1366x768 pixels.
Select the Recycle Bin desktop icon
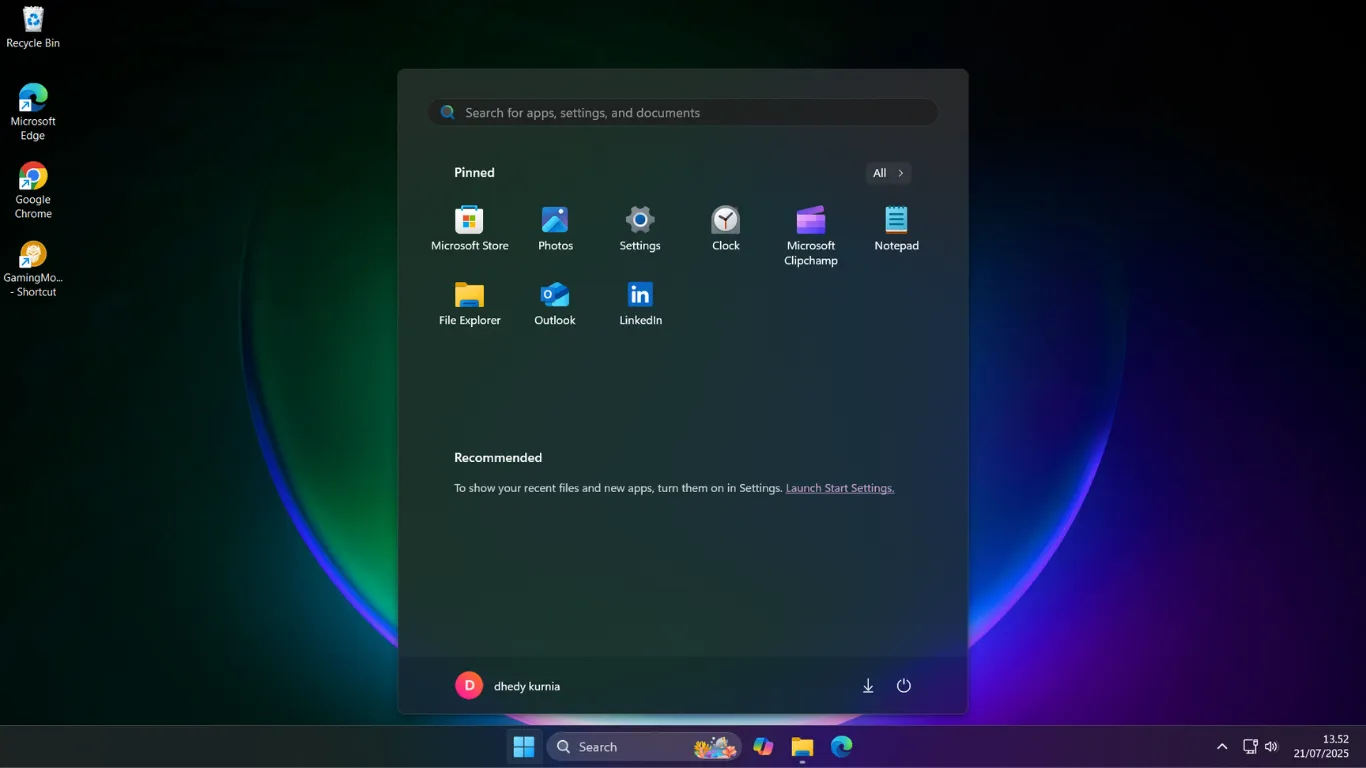point(33,27)
